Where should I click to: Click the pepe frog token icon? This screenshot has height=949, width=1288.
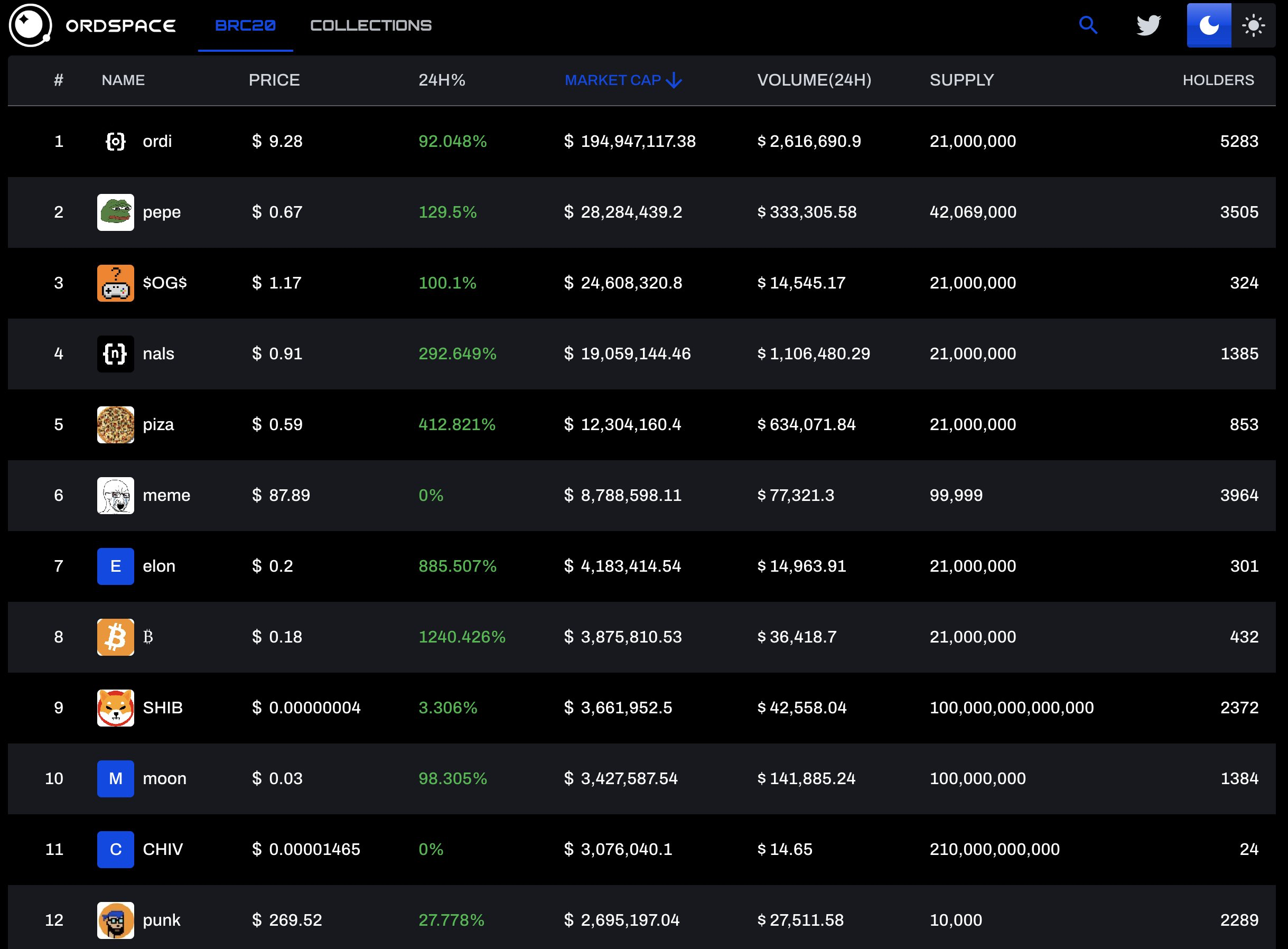click(x=115, y=212)
